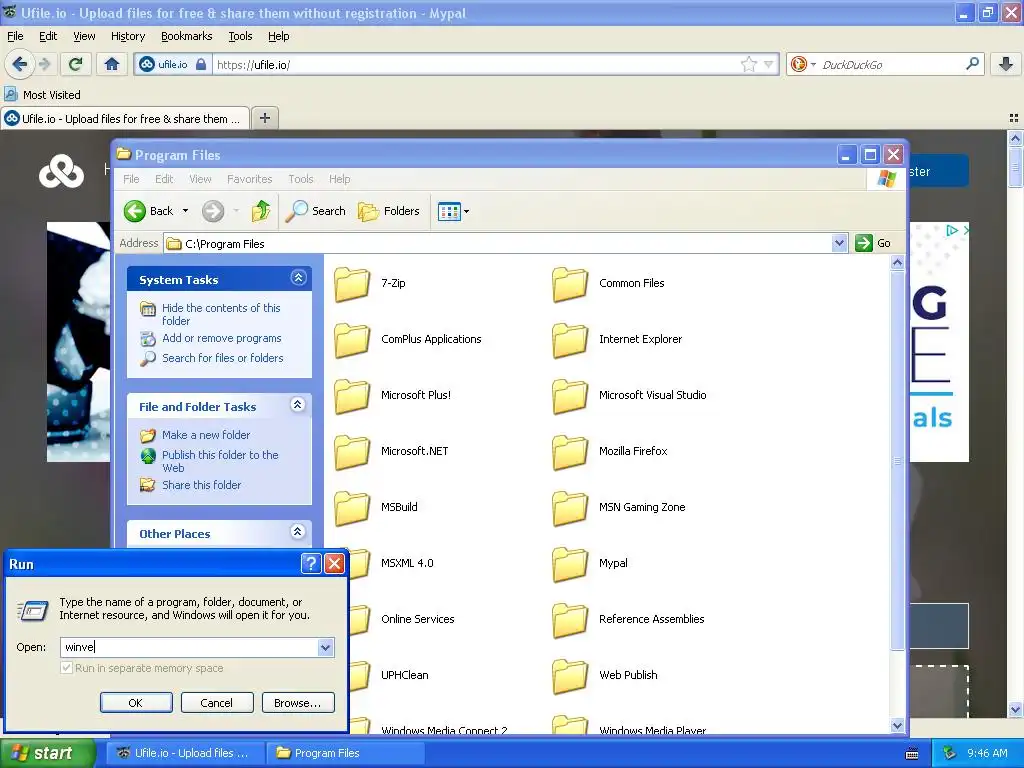
Task: Switch to Program Files taskbar button
Action: coord(345,753)
